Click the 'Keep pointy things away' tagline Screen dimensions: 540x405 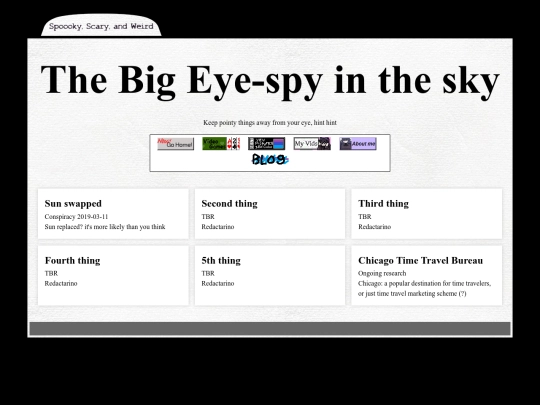(x=270, y=123)
